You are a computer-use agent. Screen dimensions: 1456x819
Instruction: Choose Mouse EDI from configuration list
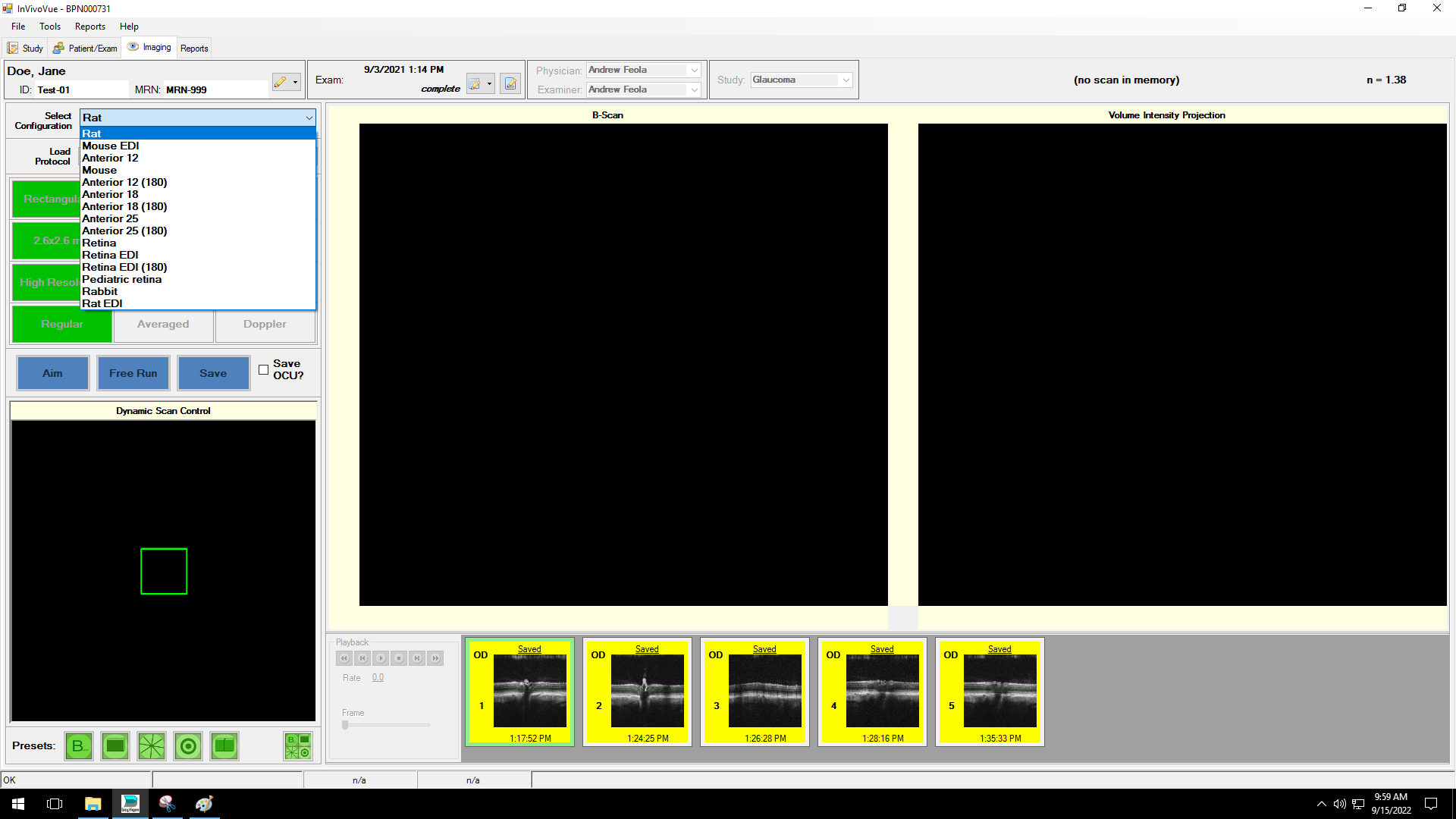point(111,146)
